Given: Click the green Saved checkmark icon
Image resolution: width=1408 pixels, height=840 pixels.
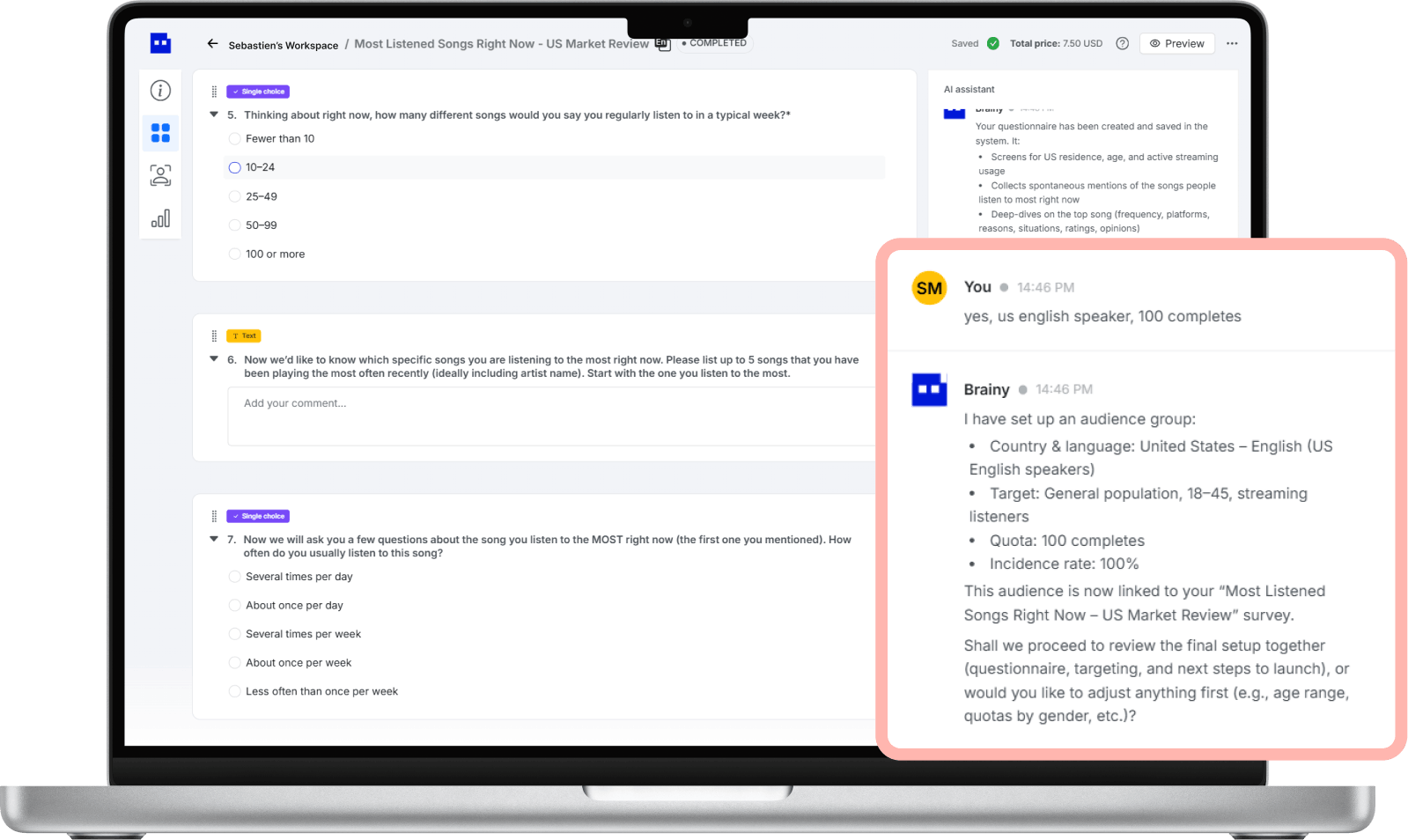Looking at the screenshot, I should (x=993, y=43).
